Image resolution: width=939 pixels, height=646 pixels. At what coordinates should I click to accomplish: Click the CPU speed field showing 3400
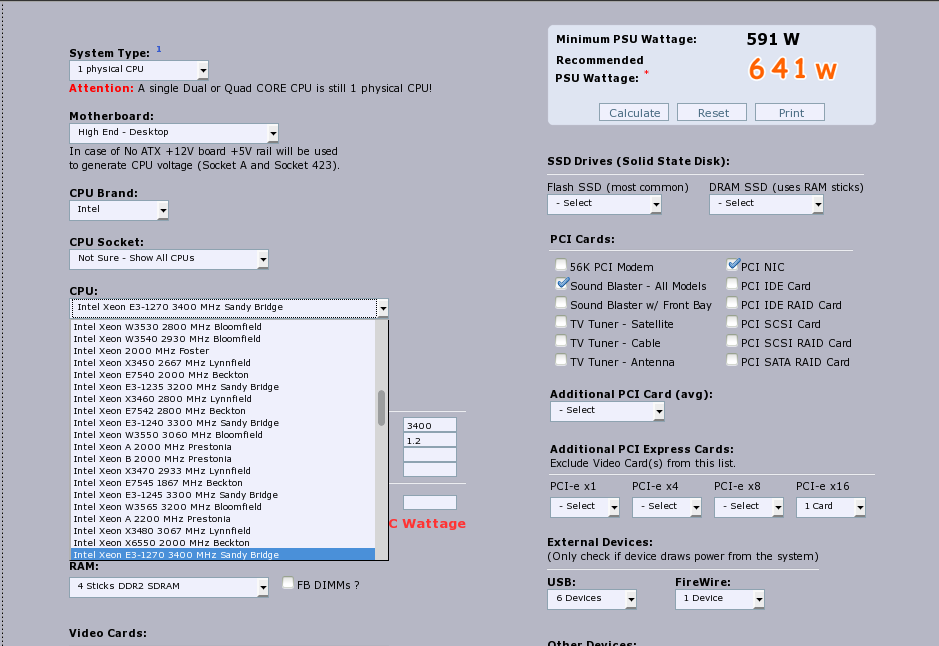(x=429, y=426)
